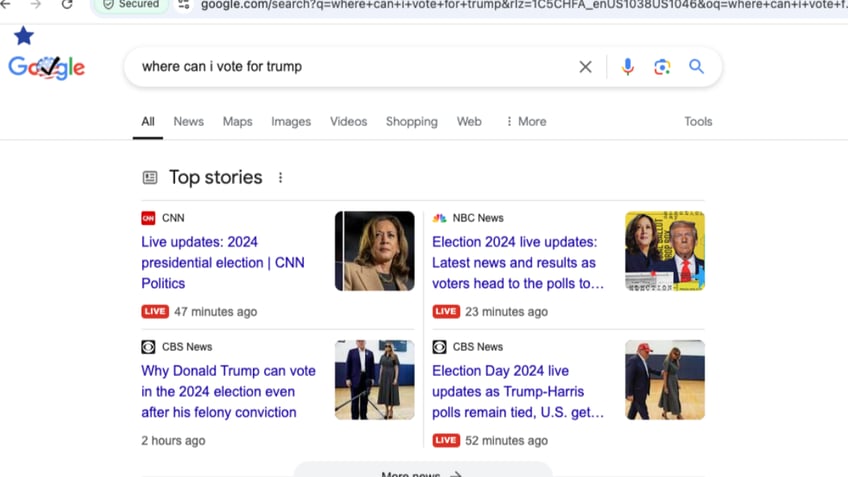This screenshot has height=477, width=848.
Task: Switch to the Maps tab
Action: pyautogui.click(x=237, y=122)
